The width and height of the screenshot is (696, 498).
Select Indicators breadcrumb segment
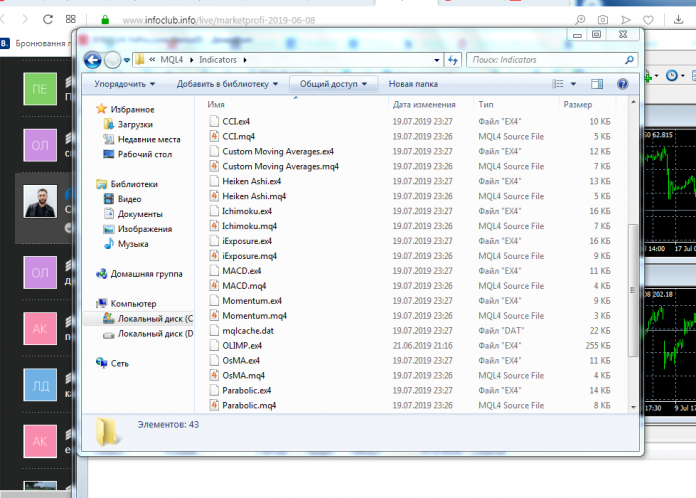(218, 60)
